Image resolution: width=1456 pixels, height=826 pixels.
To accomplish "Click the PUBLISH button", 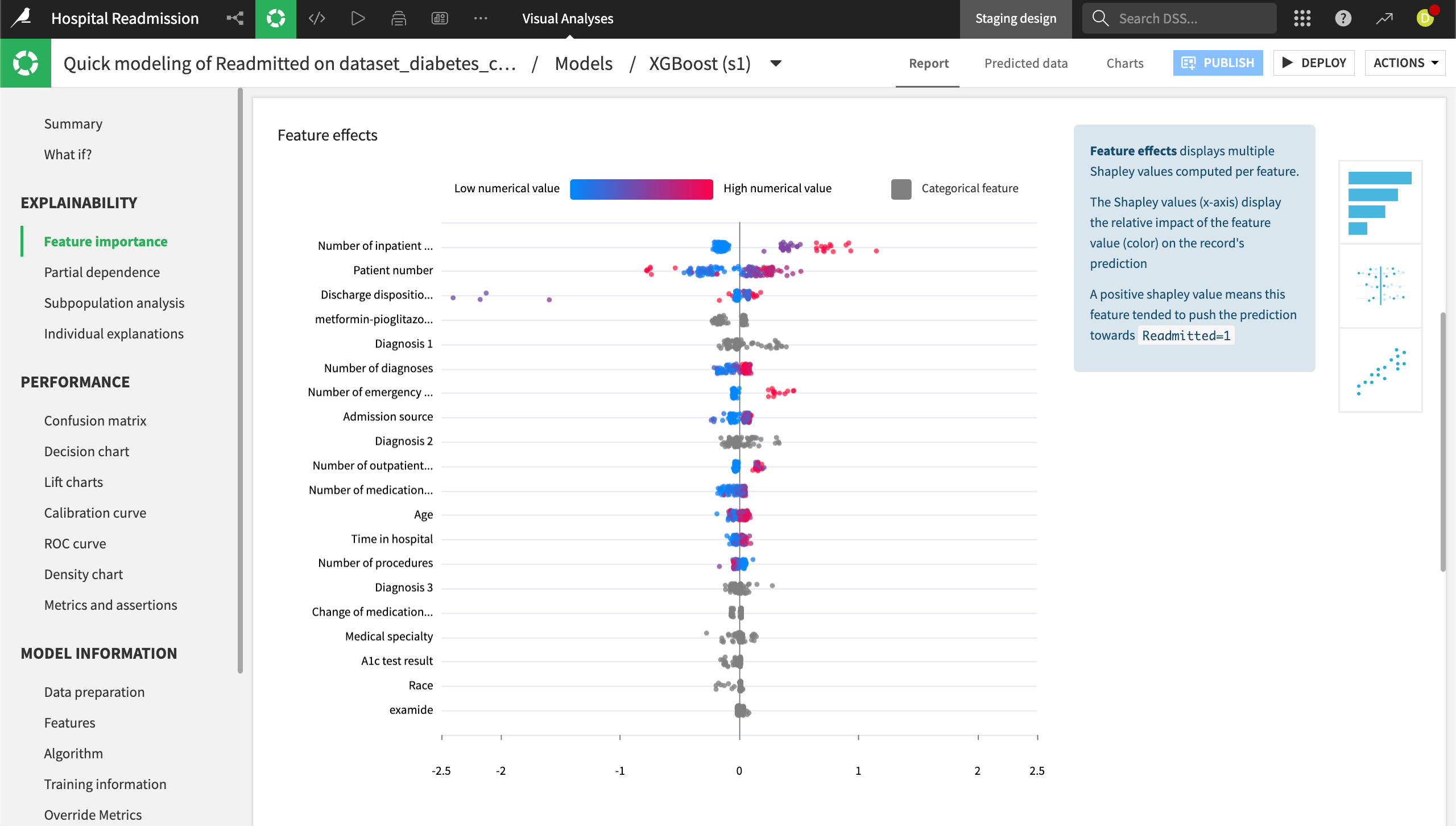I will (1218, 63).
